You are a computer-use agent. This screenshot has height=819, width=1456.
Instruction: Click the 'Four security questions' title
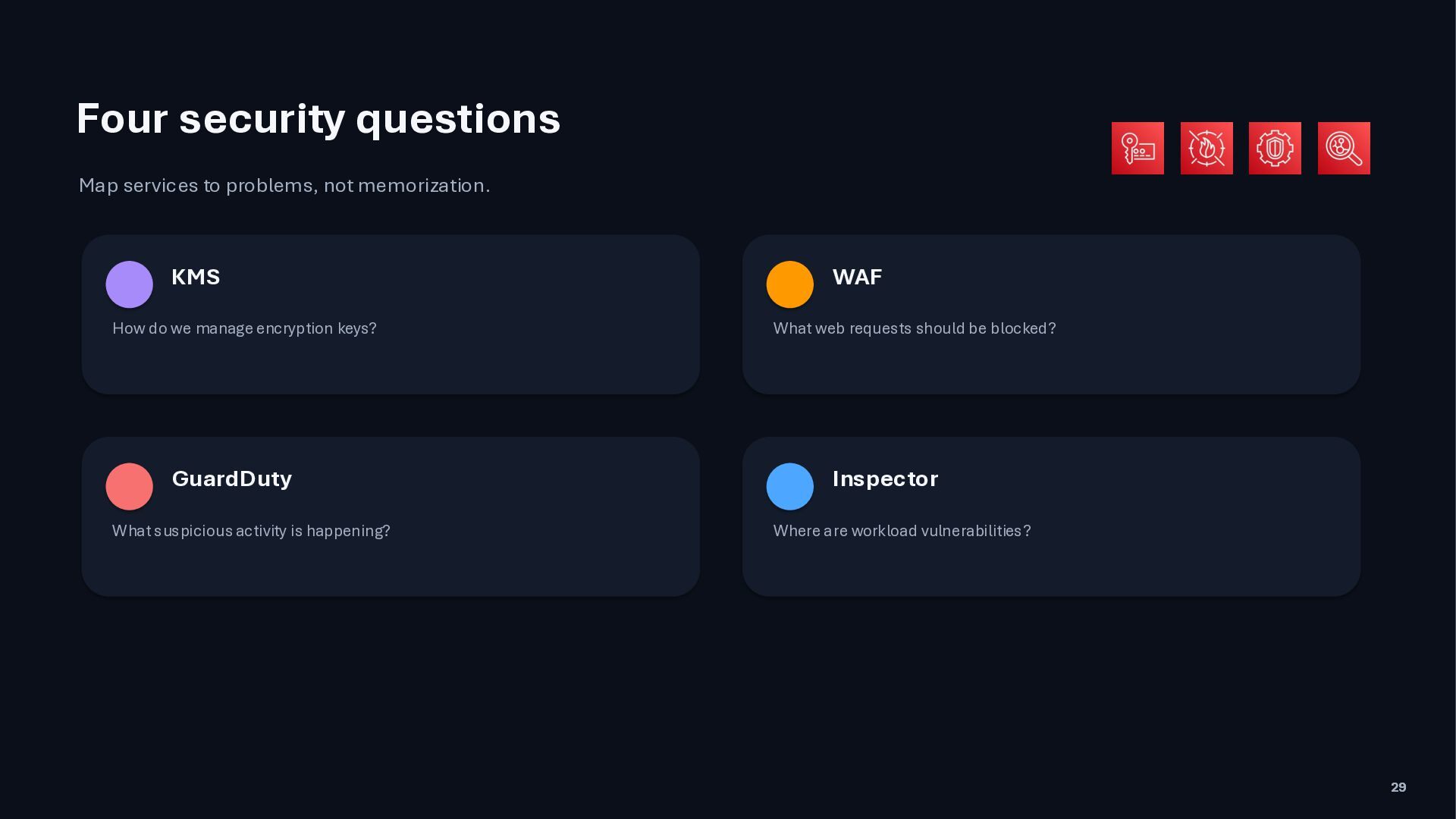(x=318, y=119)
